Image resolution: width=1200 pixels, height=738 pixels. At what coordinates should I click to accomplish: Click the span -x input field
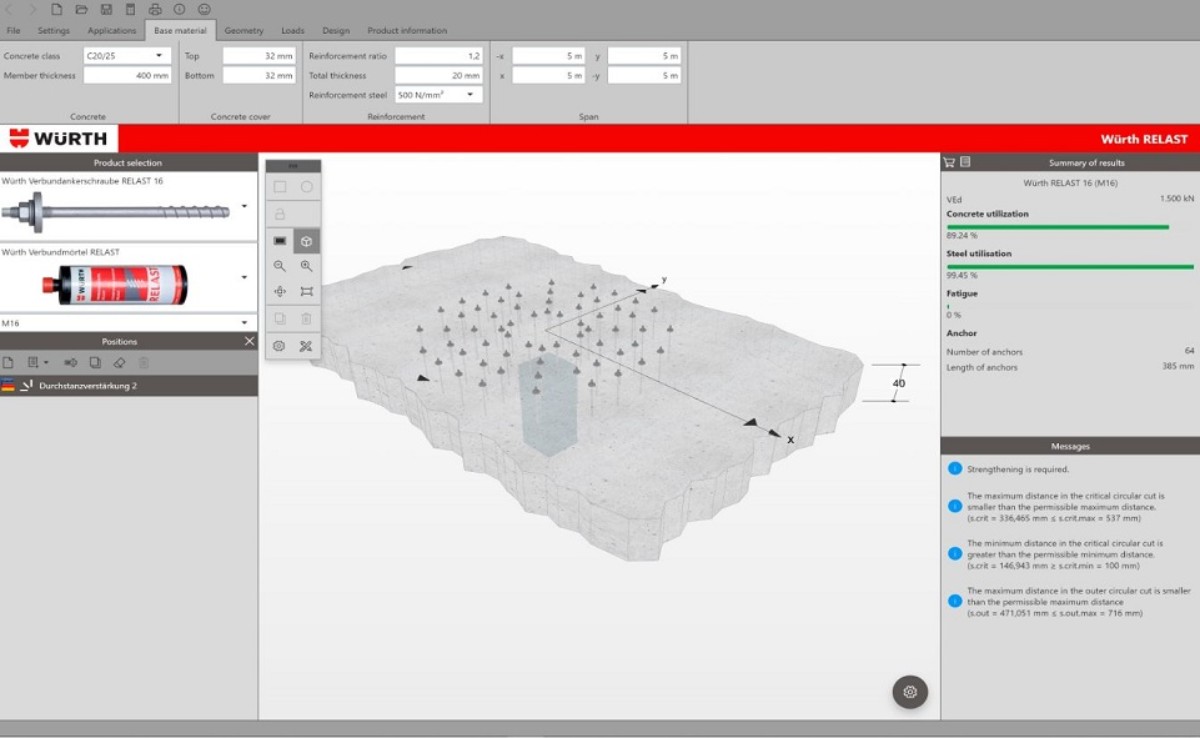point(549,56)
